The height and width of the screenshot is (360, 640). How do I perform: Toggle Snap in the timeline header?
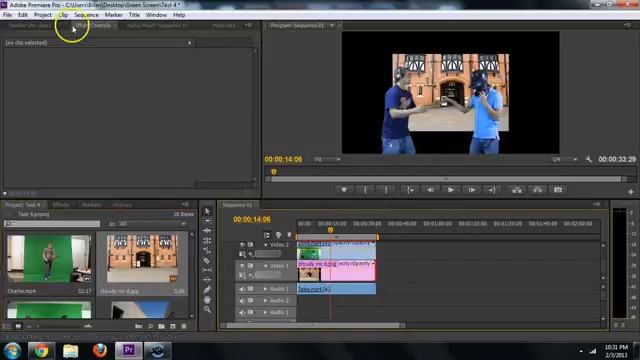267,235
